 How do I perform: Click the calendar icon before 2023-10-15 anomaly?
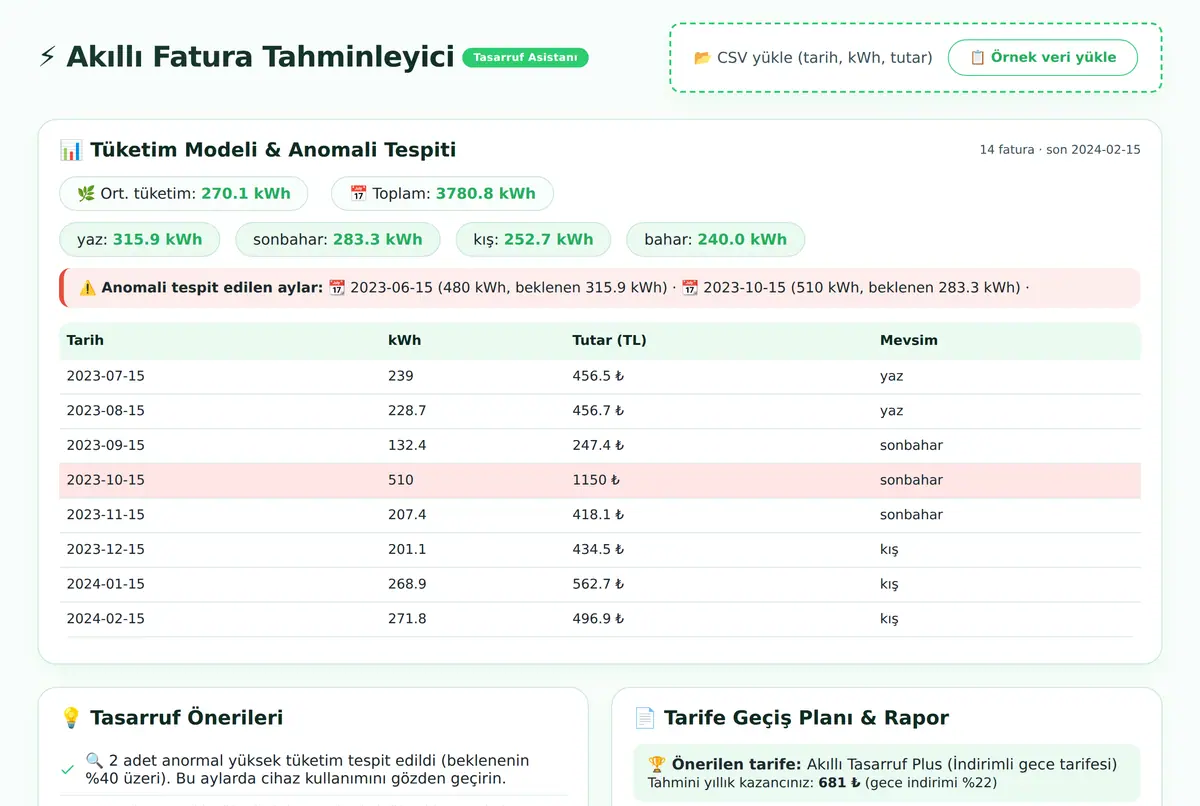coord(690,288)
